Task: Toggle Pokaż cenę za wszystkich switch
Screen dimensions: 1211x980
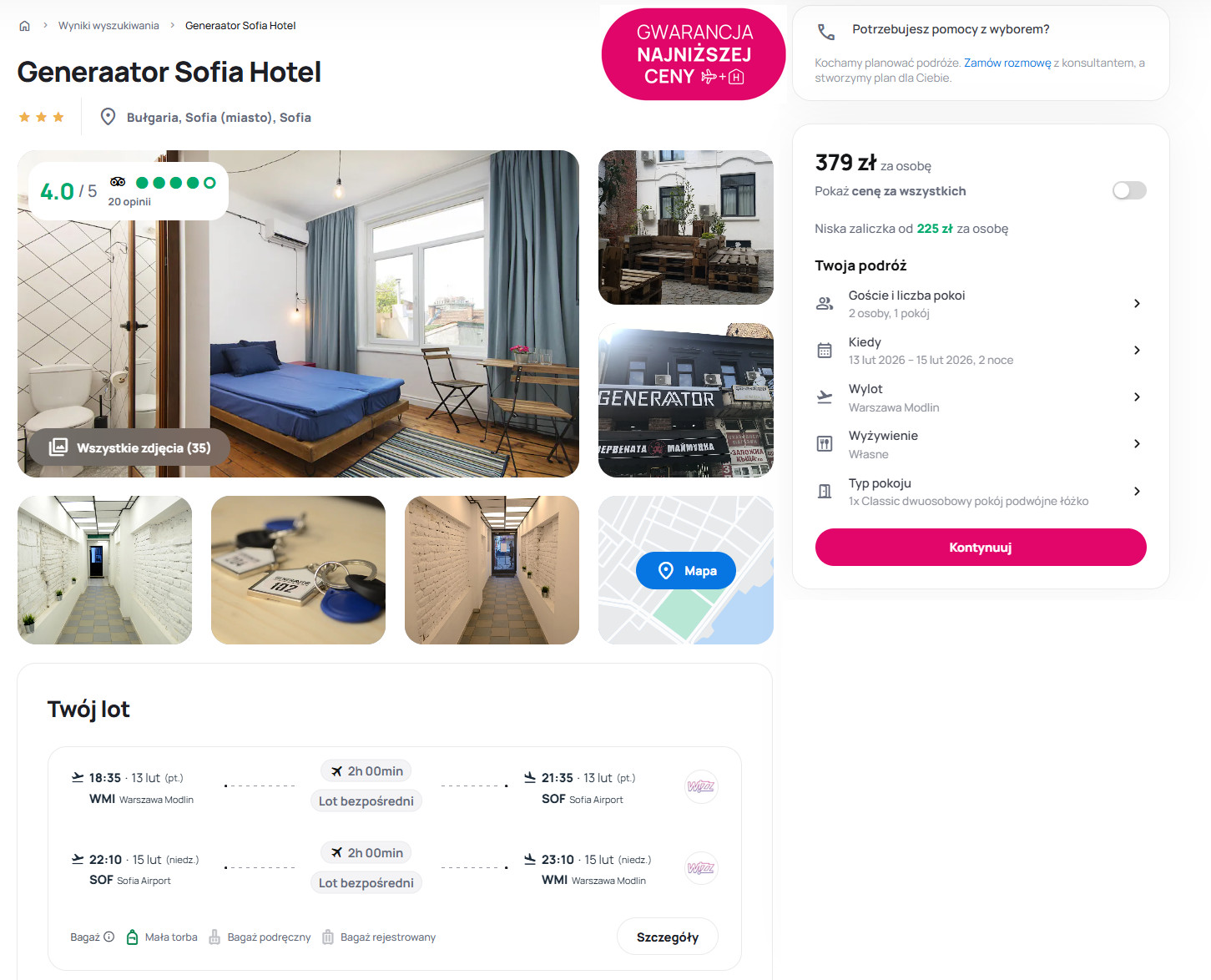Action: tap(1129, 191)
